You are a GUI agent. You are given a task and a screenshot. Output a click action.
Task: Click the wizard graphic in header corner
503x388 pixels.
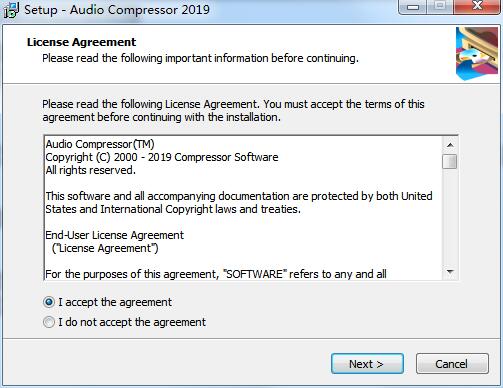(478, 54)
